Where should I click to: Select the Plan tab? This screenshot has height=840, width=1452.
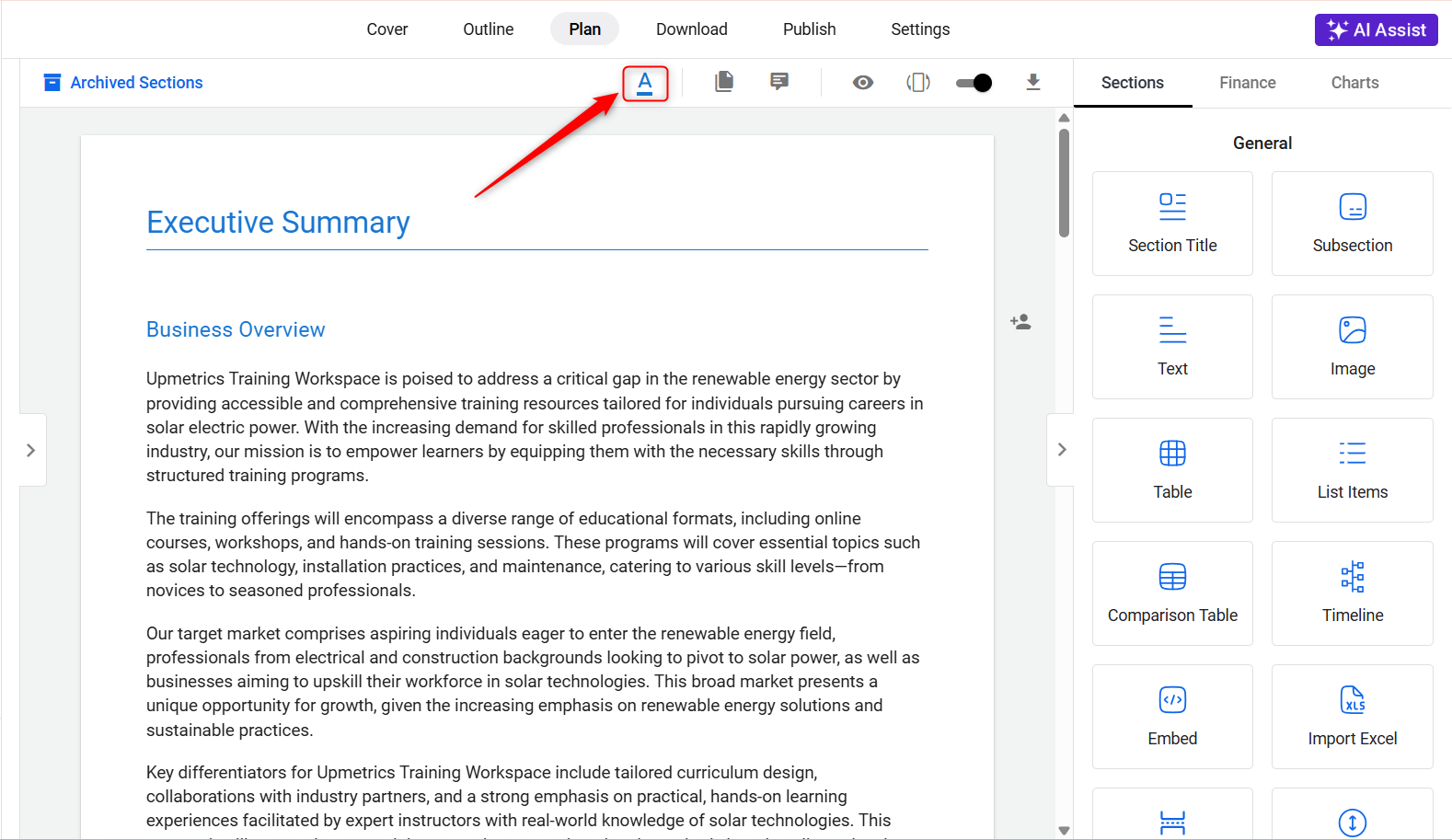point(585,29)
